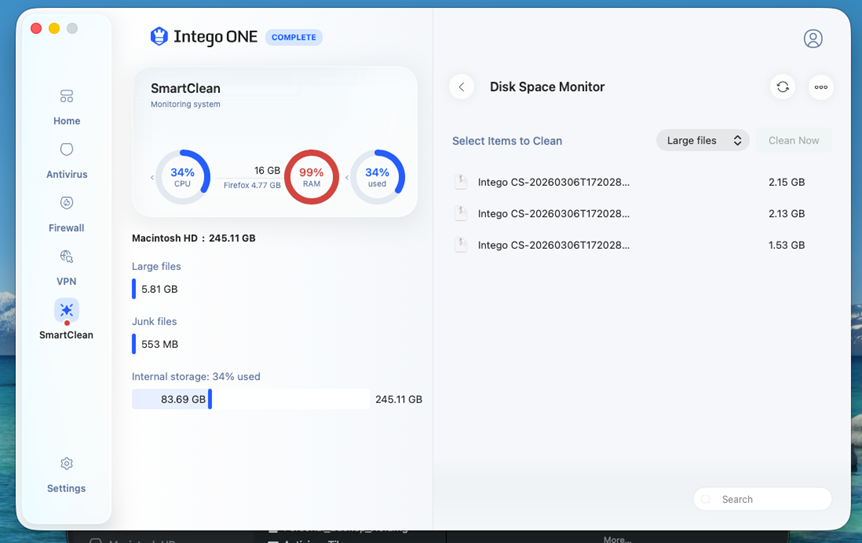Select the Intego CS file name sized 2.15 GB
This screenshot has height=543, width=862.
(x=554, y=182)
